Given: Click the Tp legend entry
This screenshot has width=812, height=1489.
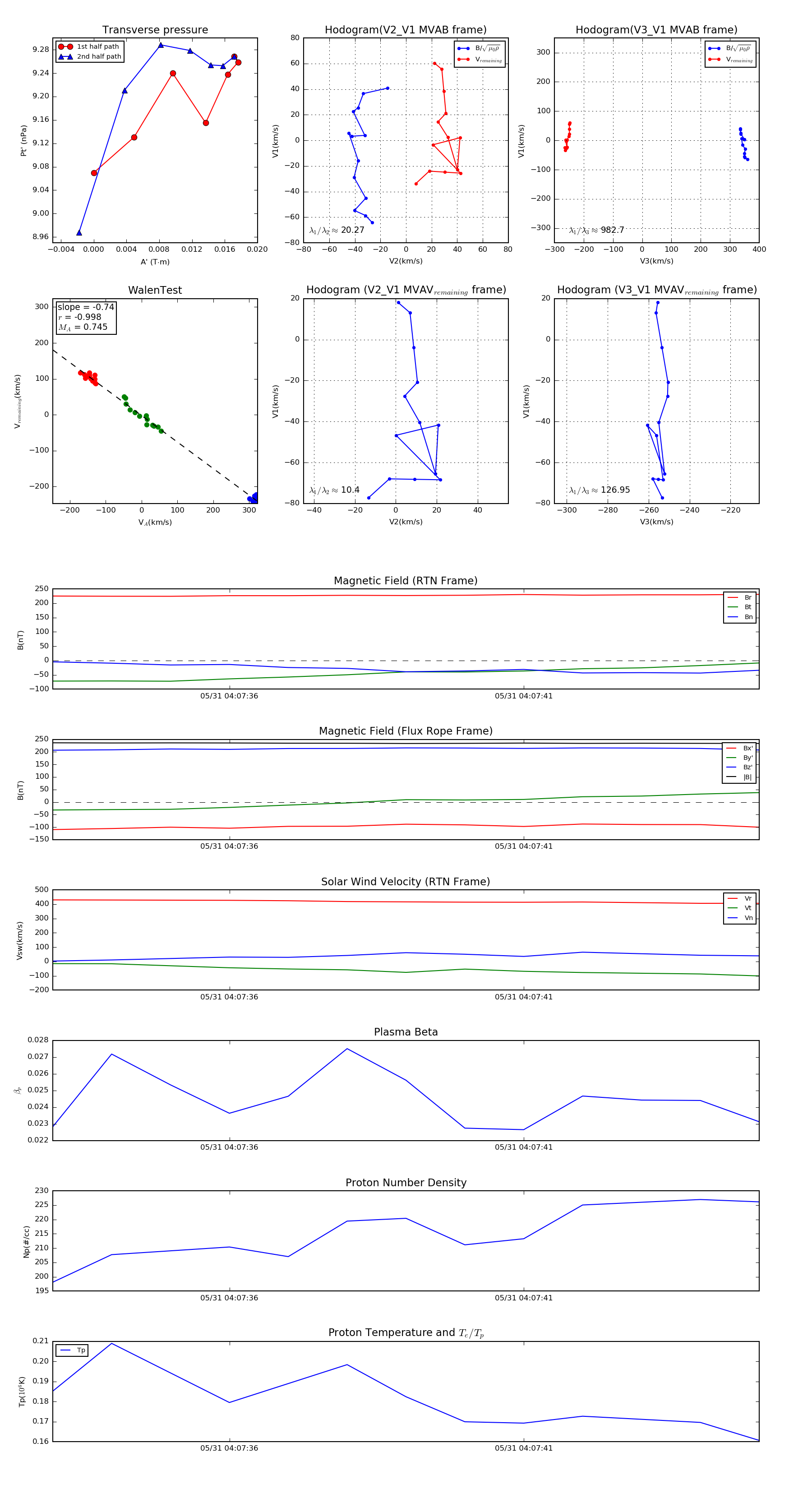Looking at the screenshot, I should pyautogui.click(x=73, y=1350).
